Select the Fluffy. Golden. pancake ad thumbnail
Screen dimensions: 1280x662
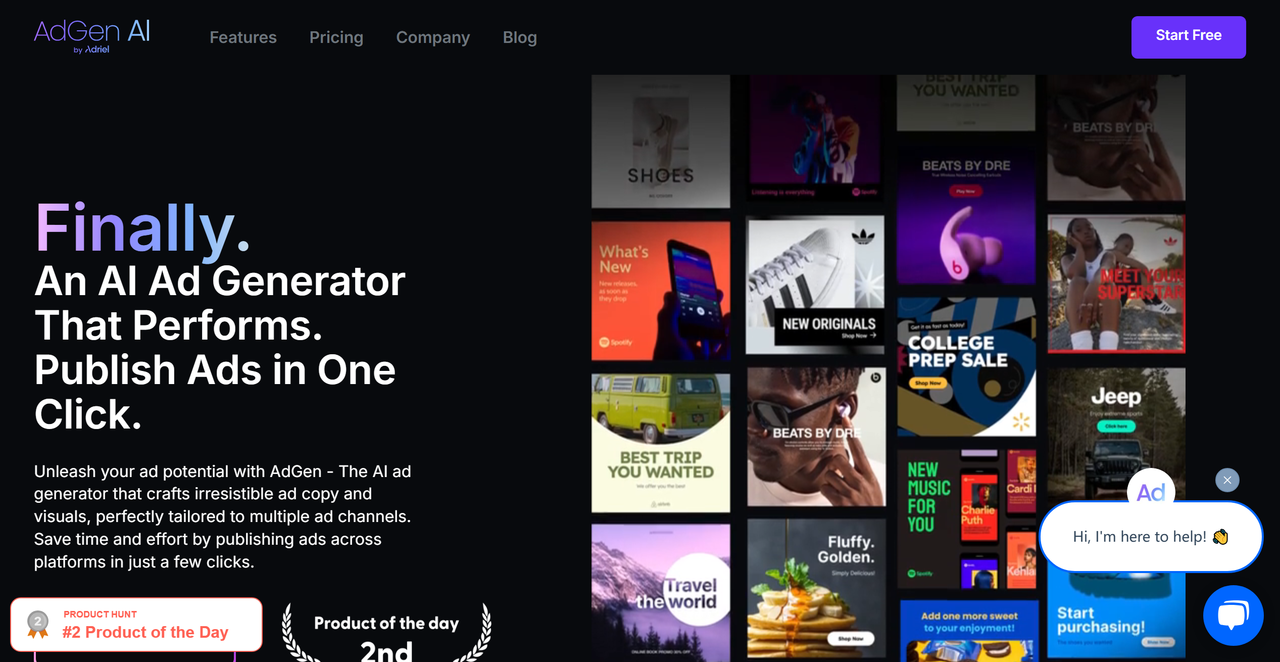815,587
